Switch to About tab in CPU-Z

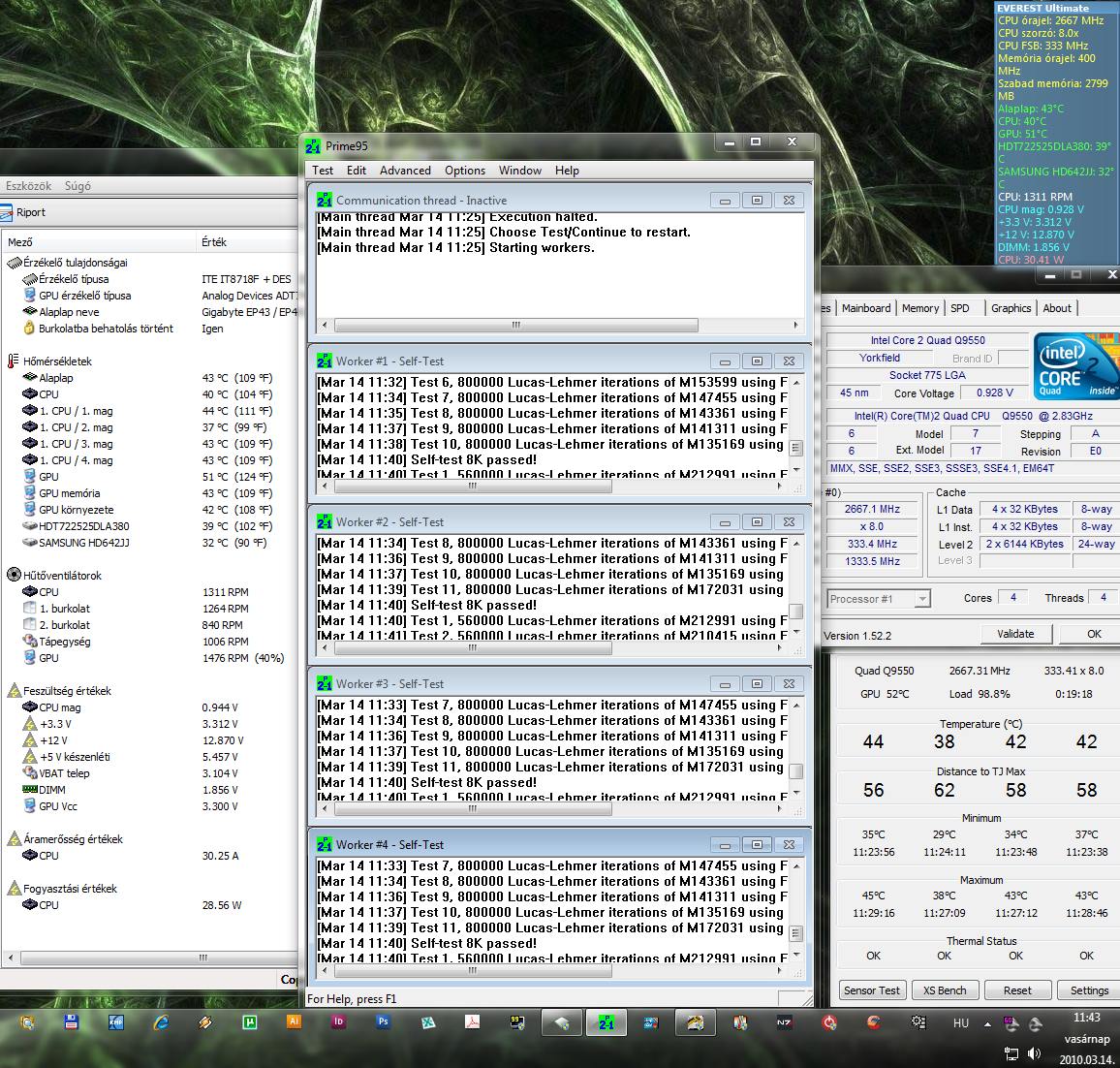[x=1057, y=308]
